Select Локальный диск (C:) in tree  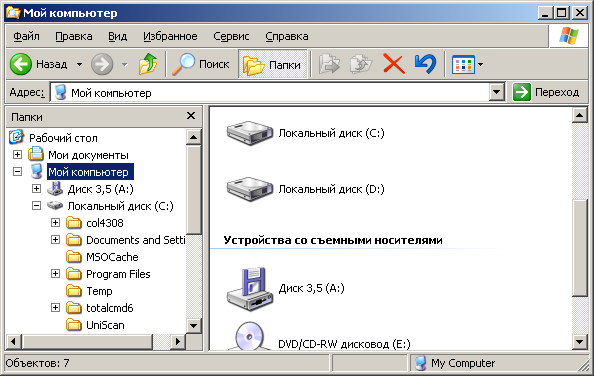[x=120, y=206]
